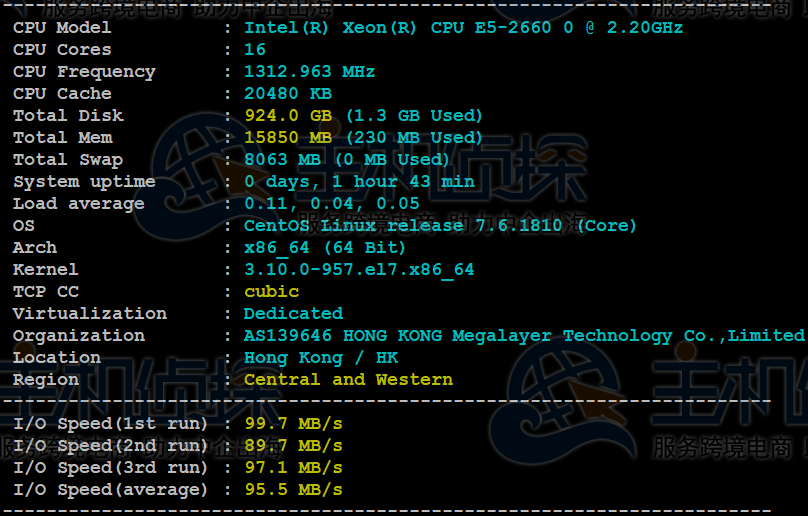Select the Load average values 0.11, 0.04, 0.05
The width and height of the screenshot is (808, 516).
pos(332,204)
